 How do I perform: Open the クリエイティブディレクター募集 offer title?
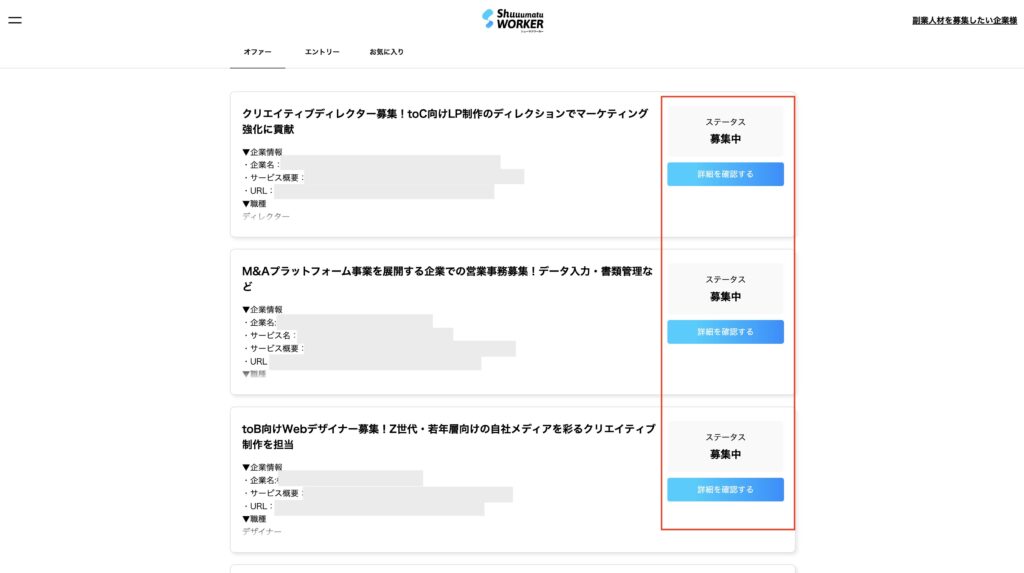445,122
